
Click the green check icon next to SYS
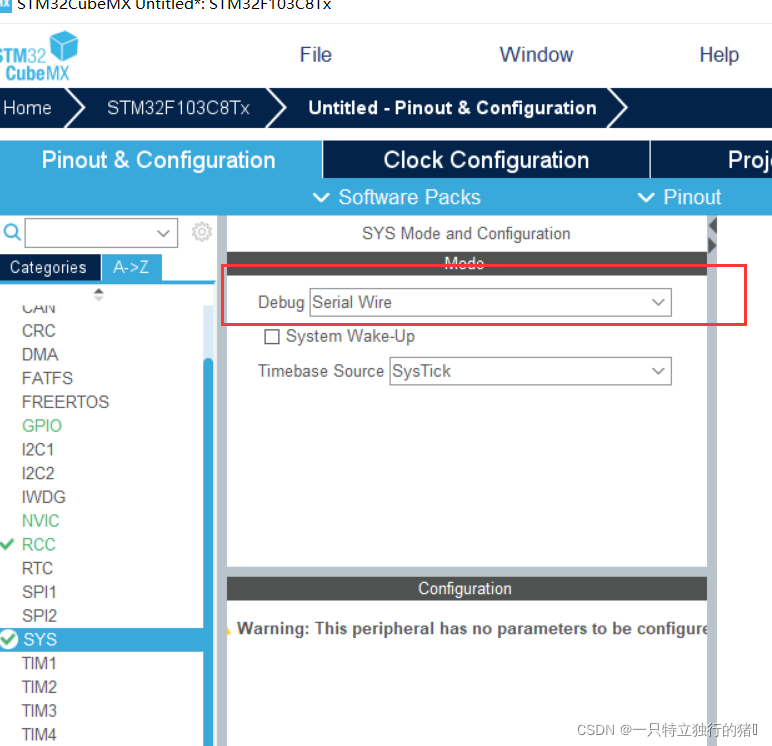pos(9,639)
